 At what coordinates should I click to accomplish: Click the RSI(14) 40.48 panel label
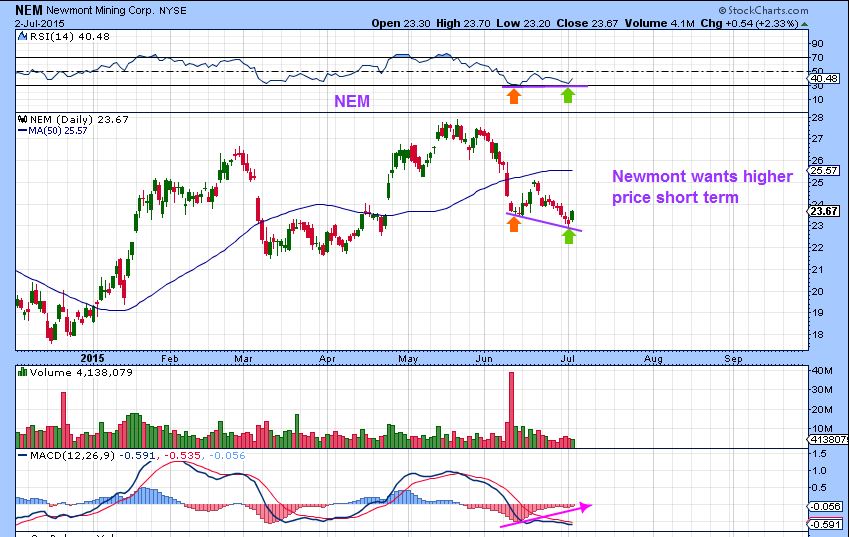coord(69,36)
